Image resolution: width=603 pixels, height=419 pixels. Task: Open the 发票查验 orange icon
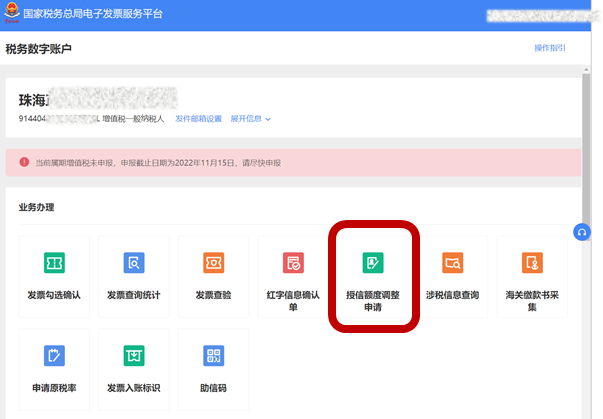click(213, 263)
